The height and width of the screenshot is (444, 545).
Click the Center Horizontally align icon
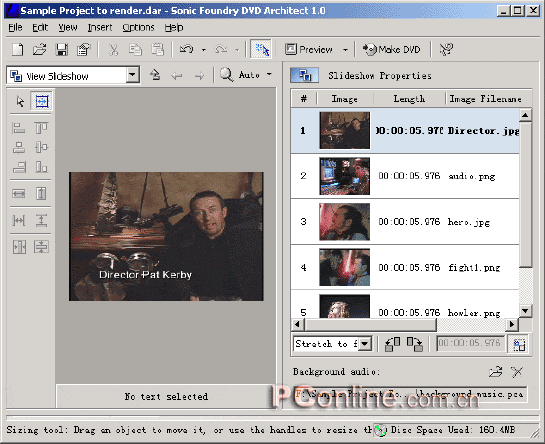19,147
